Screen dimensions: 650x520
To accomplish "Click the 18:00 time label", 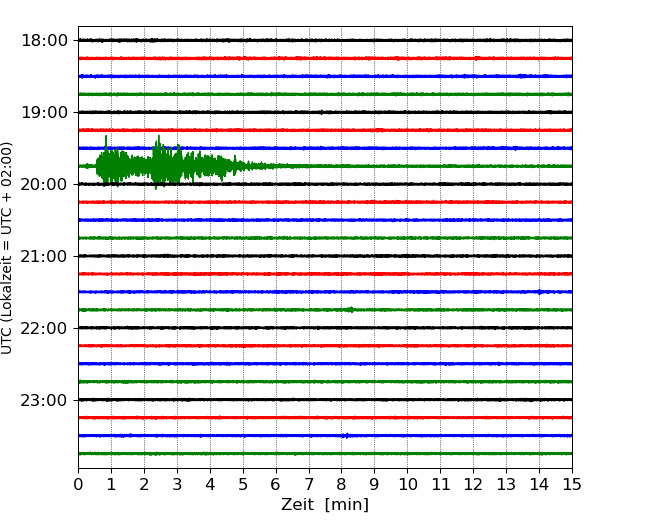I will [x=44, y=41].
